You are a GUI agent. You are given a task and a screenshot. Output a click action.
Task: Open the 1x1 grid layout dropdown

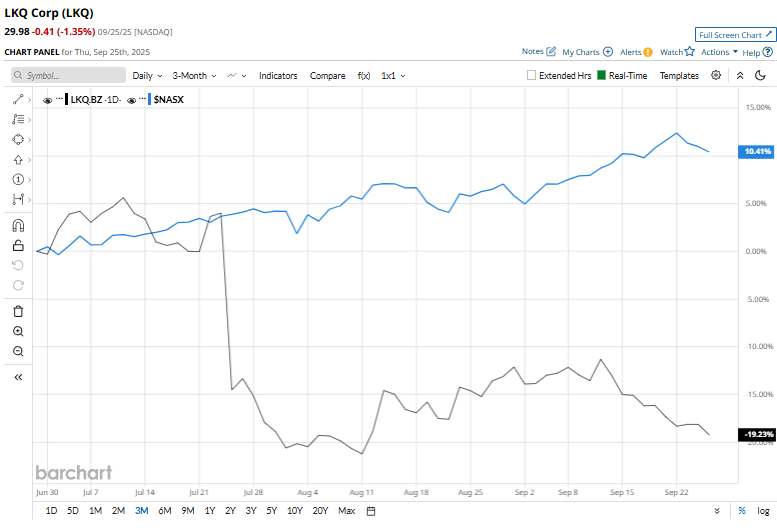393,76
